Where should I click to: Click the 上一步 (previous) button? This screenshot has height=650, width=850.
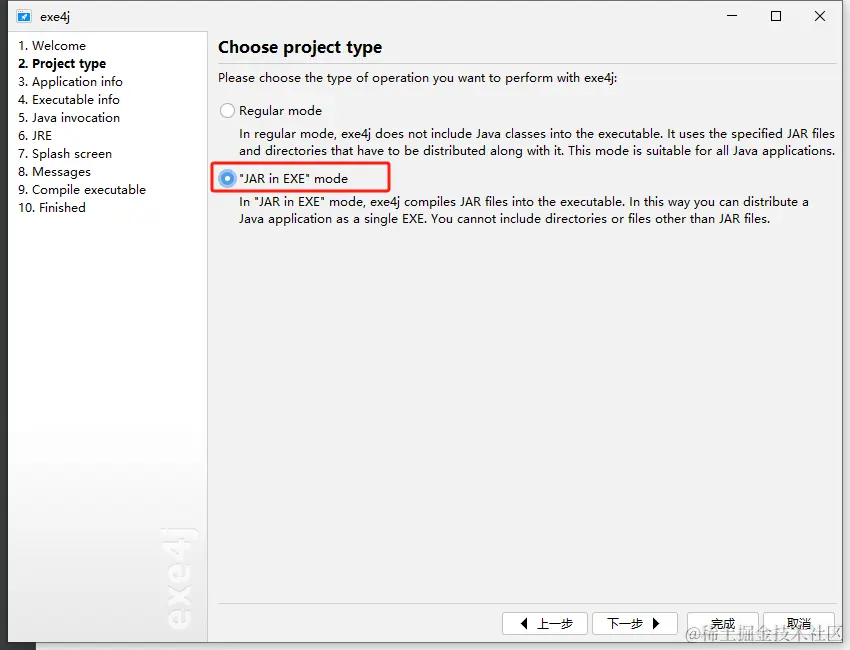(x=545, y=623)
